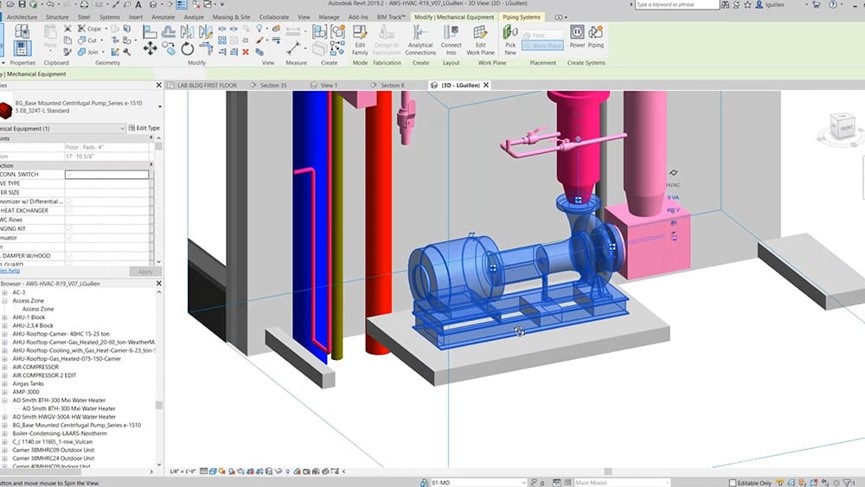Screen dimensions: 865x487
Task: Expand the AIR COMPRESSOR tree node
Action: [5, 367]
